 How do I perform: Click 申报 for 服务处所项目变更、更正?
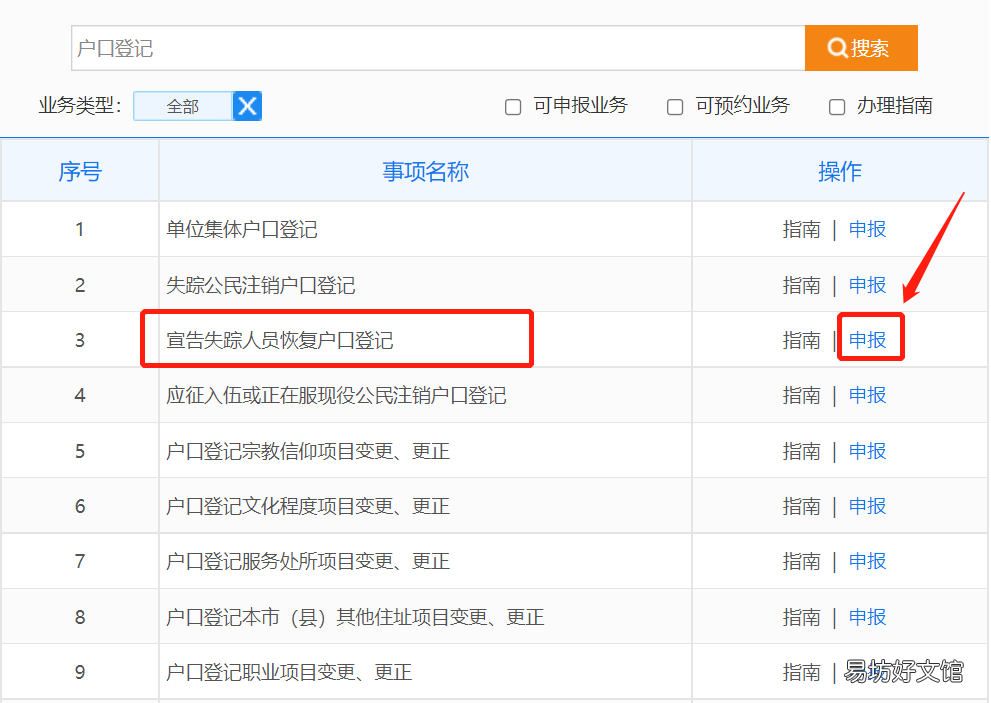point(867,561)
